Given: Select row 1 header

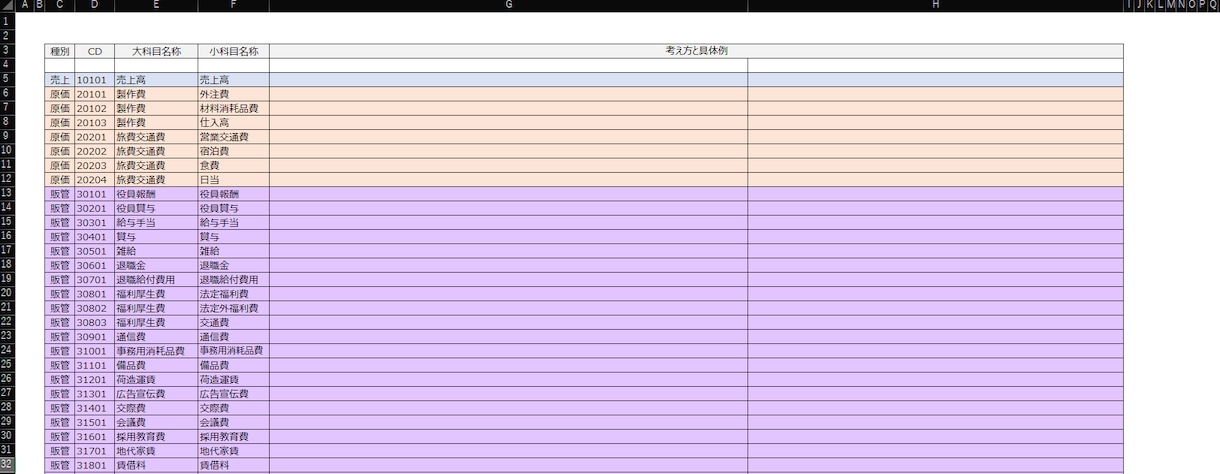Looking at the screenshot, I should point(6,20).
